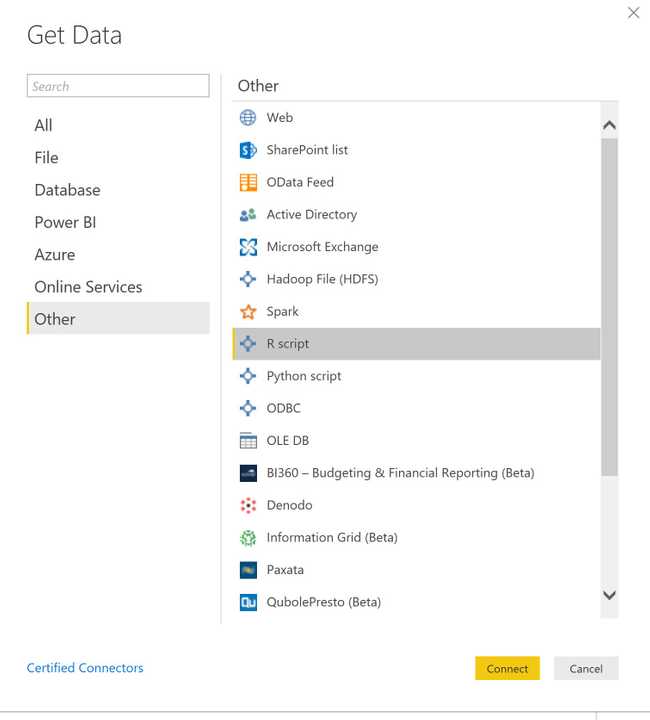The height and width of the screenshot is (720, 650).
Task: Pick the Microsoft Exchange text label
Action: 323,247
